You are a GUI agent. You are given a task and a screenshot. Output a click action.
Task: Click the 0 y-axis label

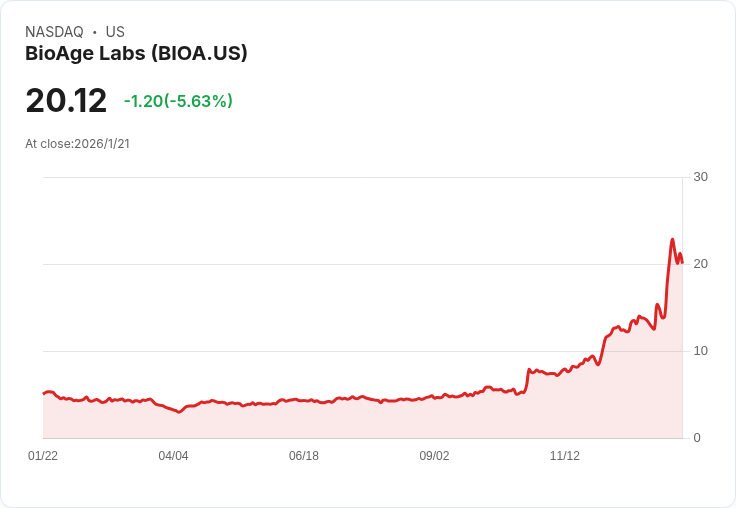pyautogui.click(x=697, y=438)
